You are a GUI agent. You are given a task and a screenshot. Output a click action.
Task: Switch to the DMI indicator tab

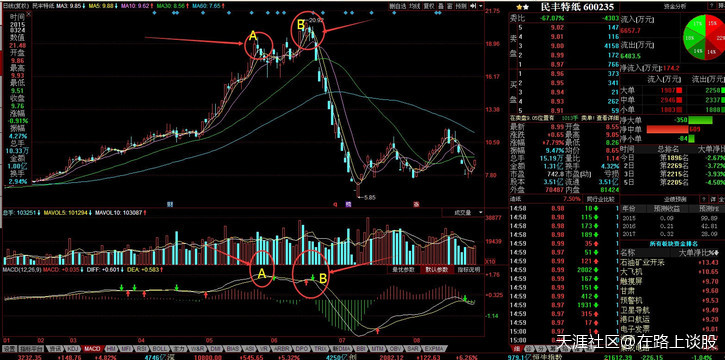(x=215, y=348)
